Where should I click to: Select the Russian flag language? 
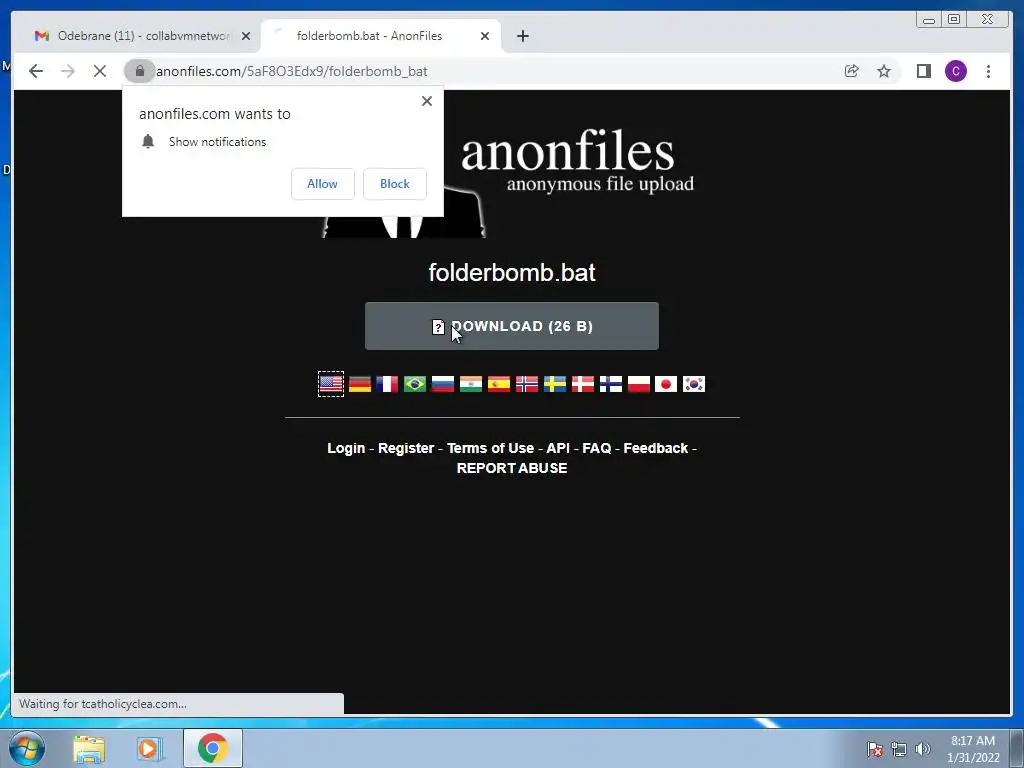443,384
